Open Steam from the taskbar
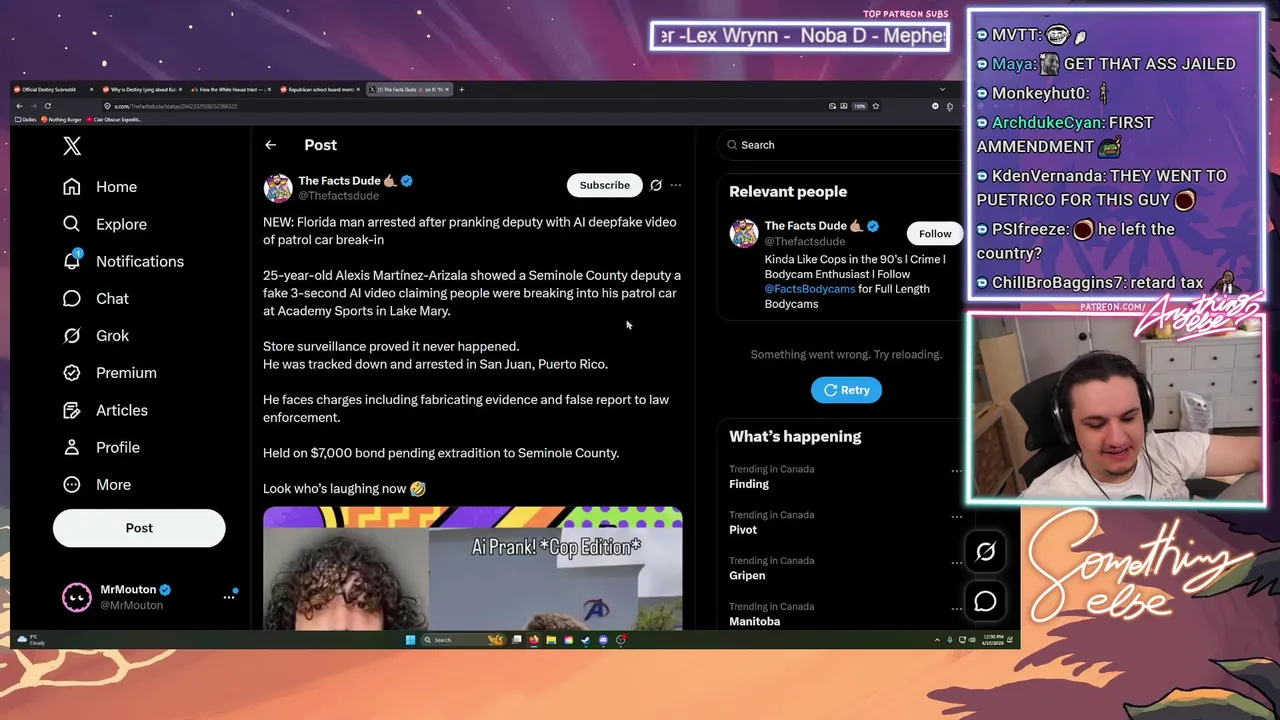This screenshot has width=1280, height=720. coord(586,640)
